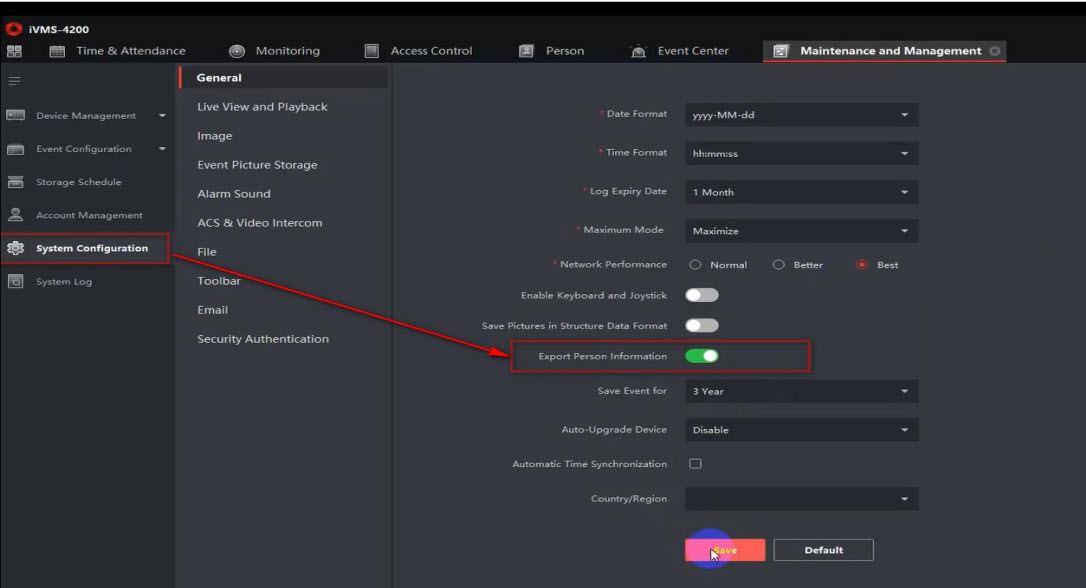Open the Save Event for dropdown

[801, 391]
